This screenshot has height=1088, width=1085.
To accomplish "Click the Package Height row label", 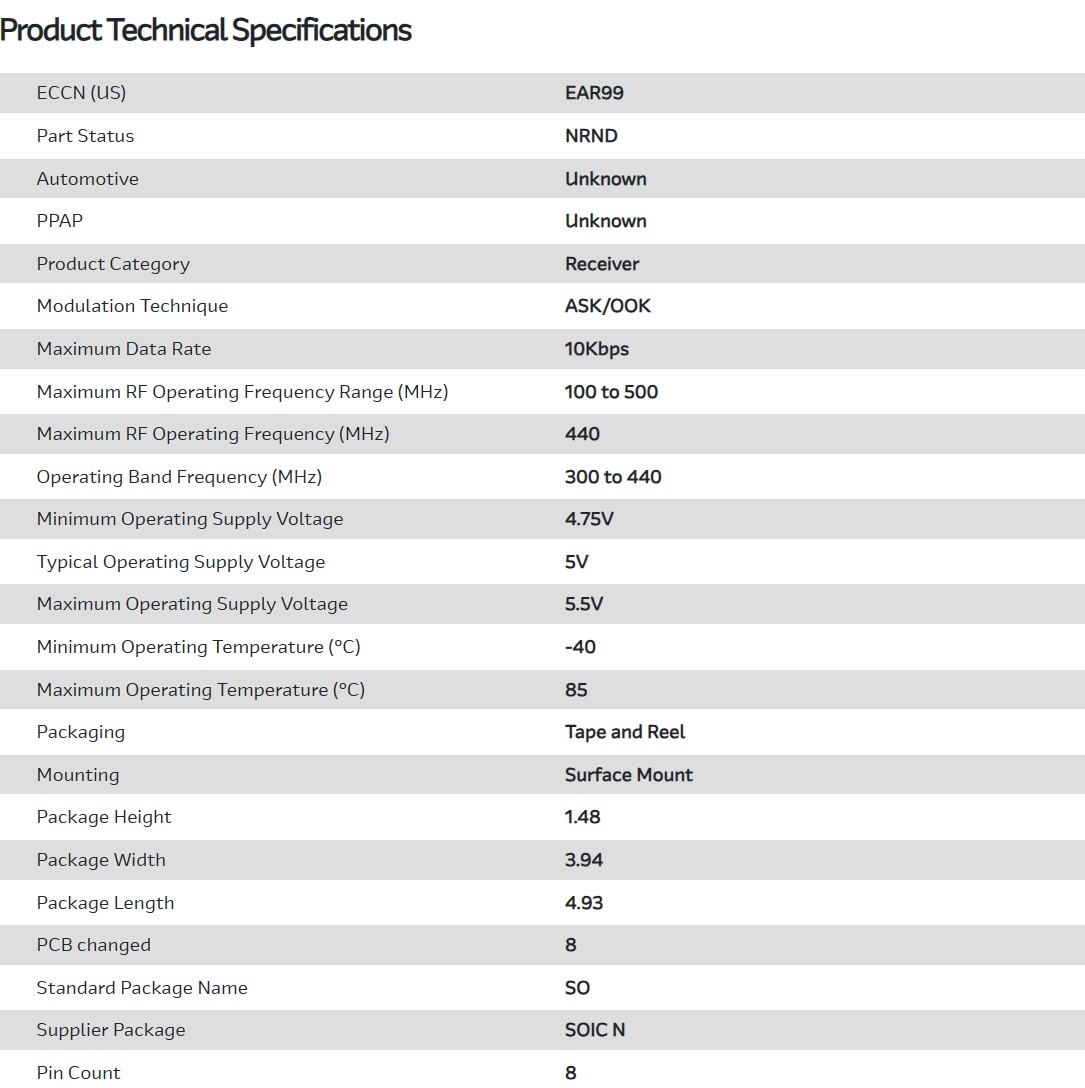I will pyautogui.click(x=104, y=817).
